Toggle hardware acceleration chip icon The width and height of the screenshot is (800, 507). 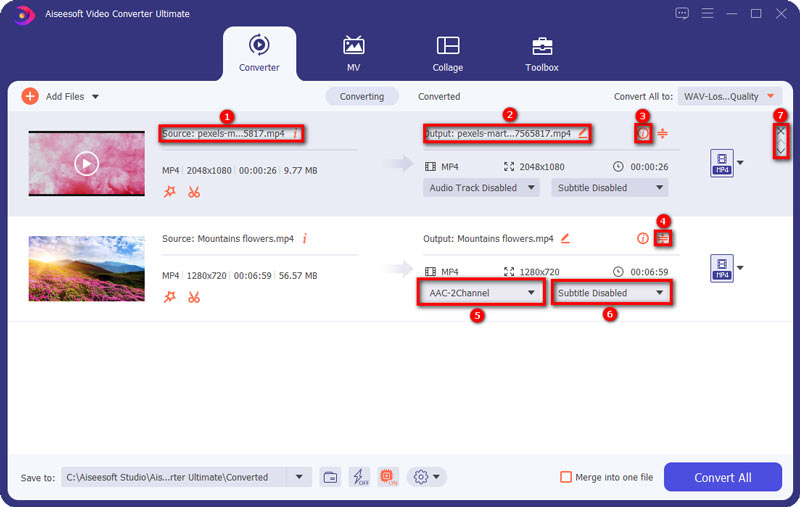[389, 477]
